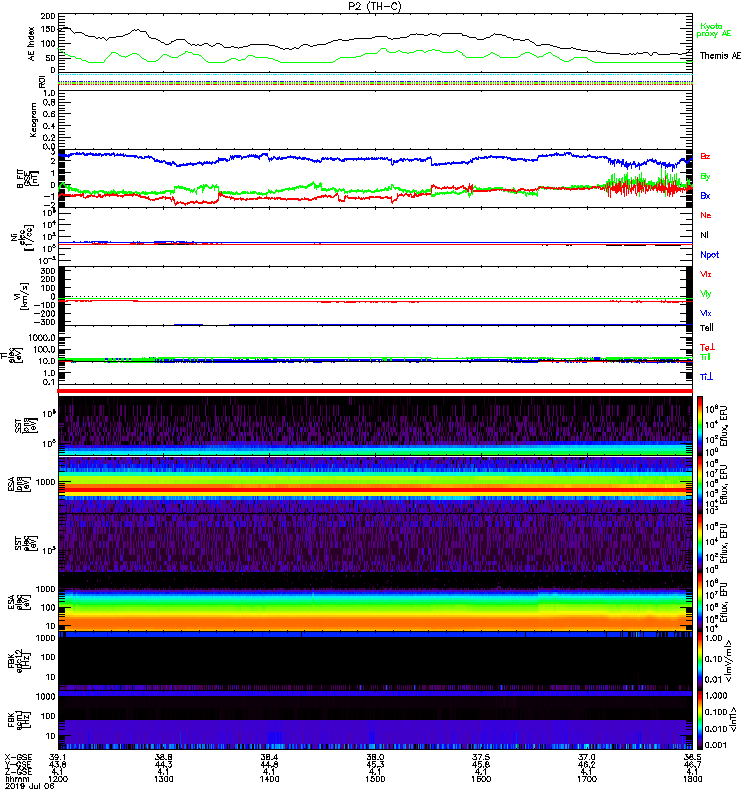Click the ESA ions Eflux color bar

click(x=700, y=484)
